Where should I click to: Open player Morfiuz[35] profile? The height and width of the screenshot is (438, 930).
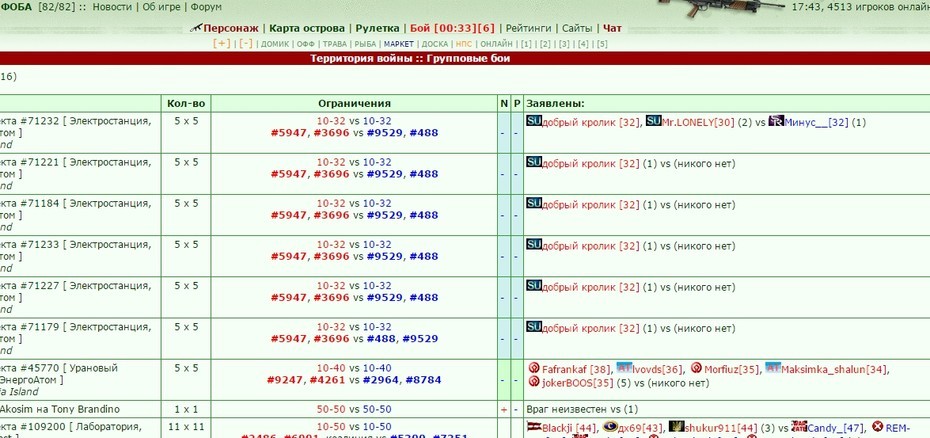731,369
